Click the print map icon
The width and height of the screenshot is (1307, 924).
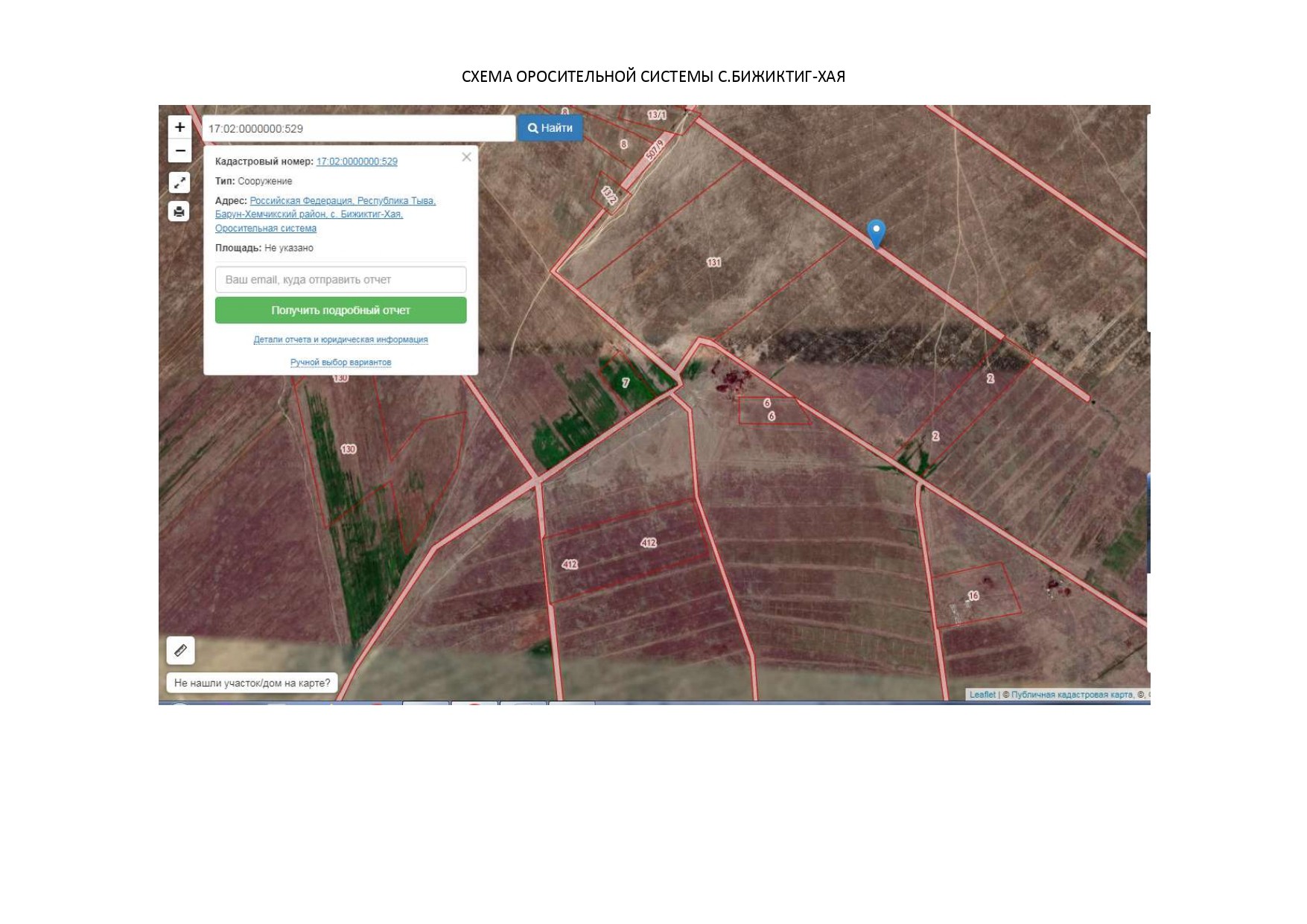point(179,211)
